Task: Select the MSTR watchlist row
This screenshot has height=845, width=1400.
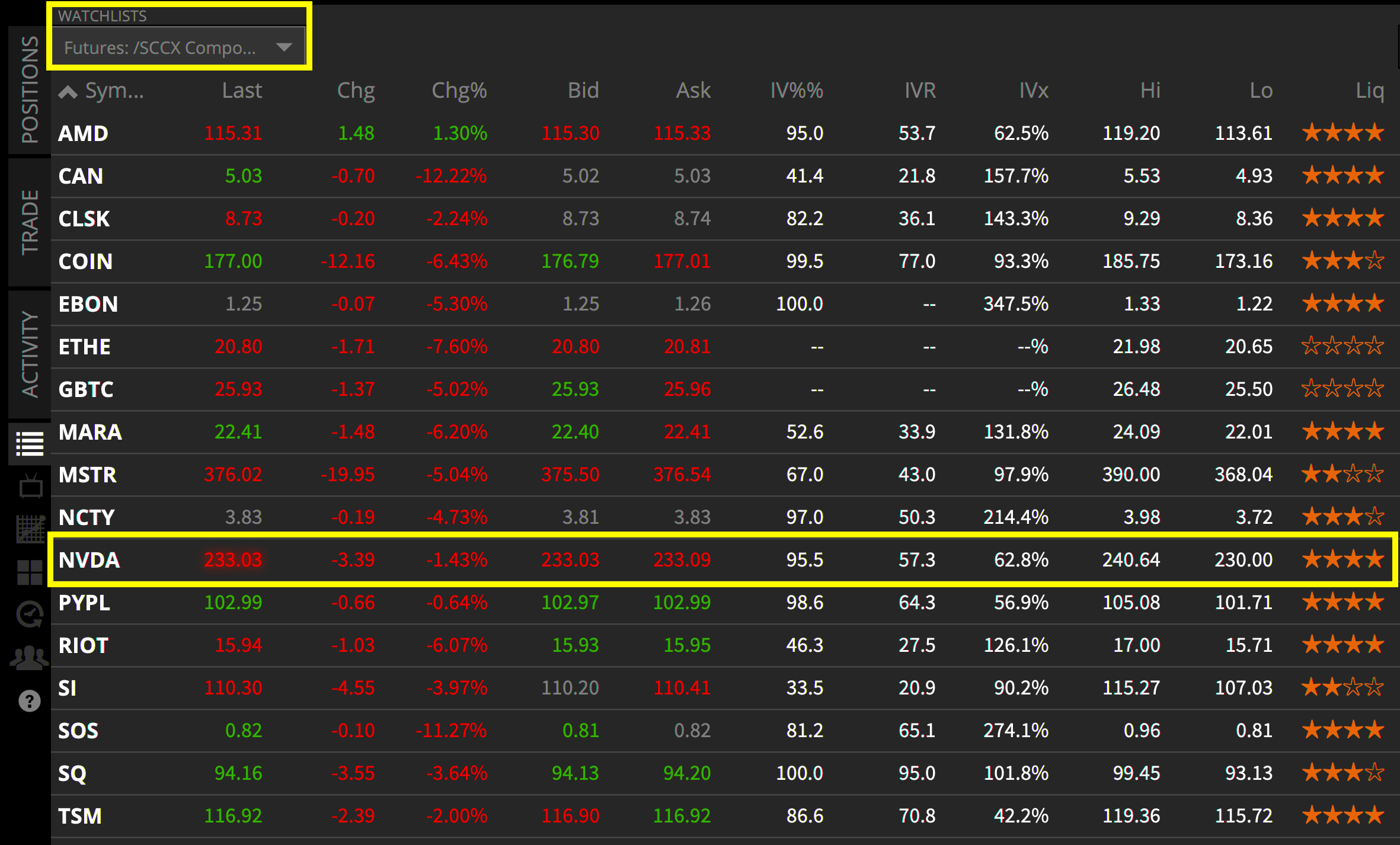Action: pos(88,475)
